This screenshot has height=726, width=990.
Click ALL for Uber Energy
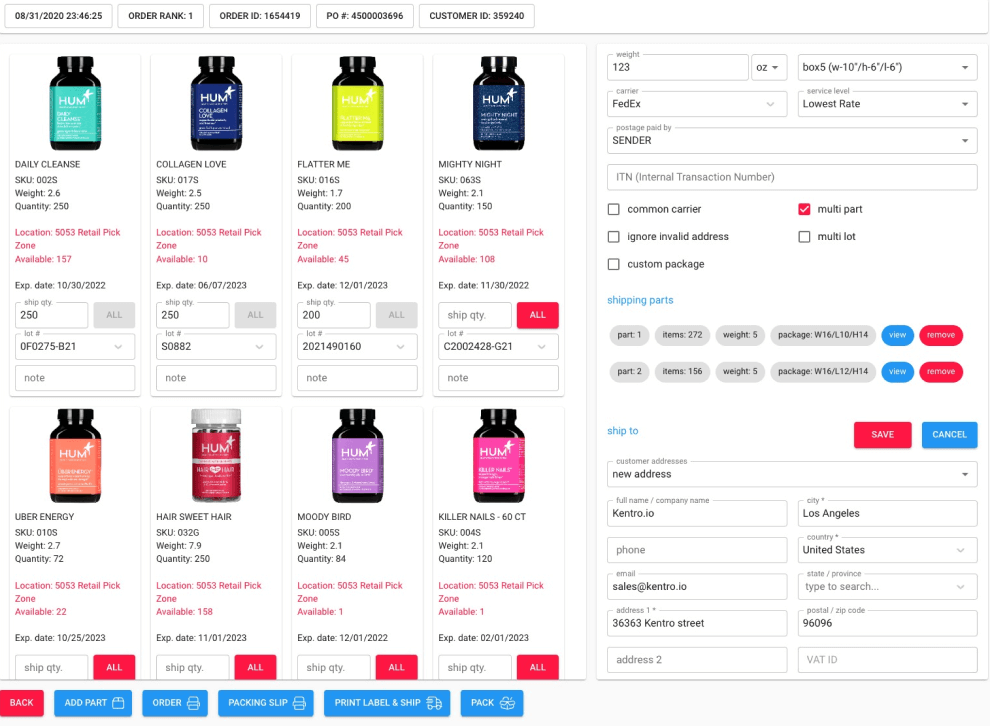(x=114, y=667)
